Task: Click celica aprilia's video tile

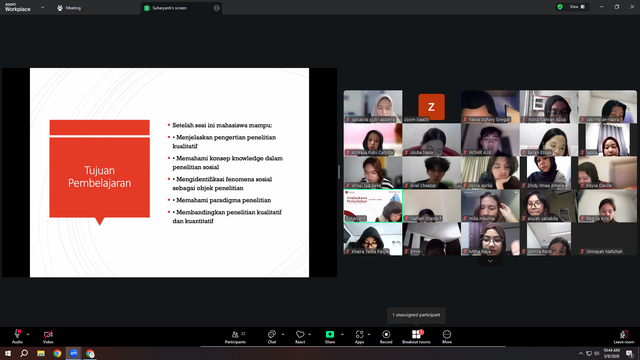Action: click(x=490, y=173)
